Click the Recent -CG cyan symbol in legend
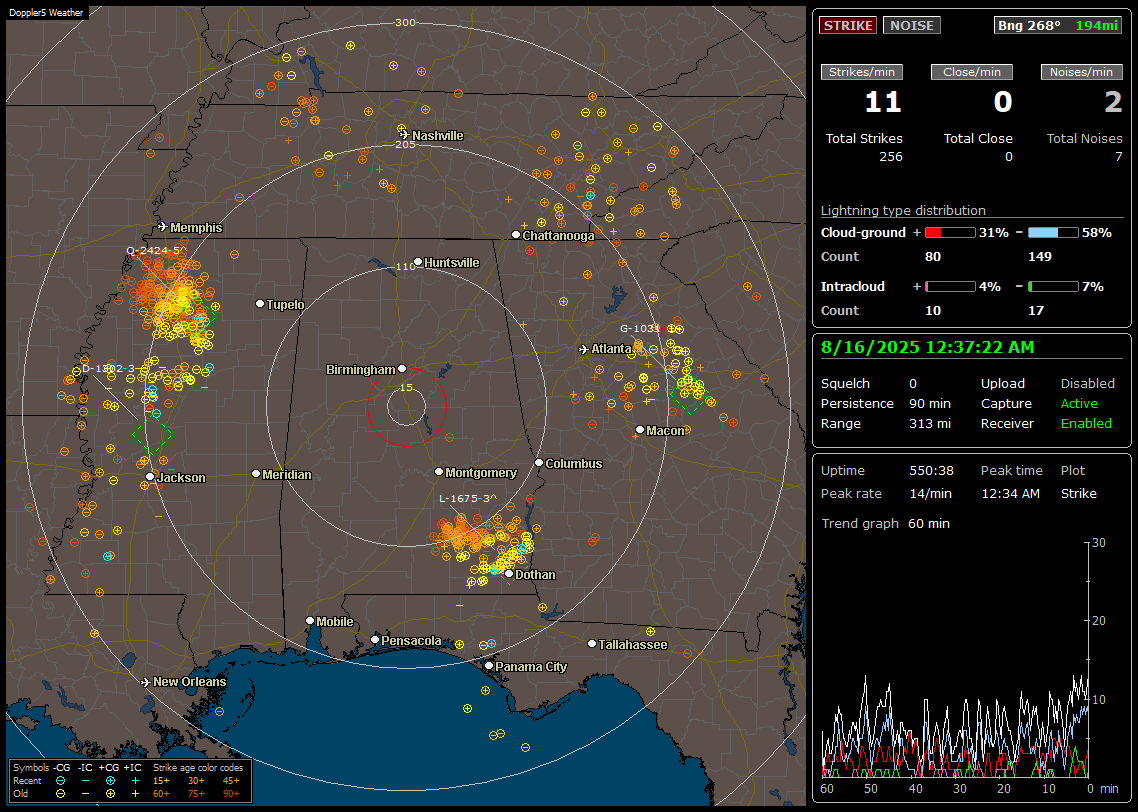Screen dimensions: 1138x812 [60, 781]
